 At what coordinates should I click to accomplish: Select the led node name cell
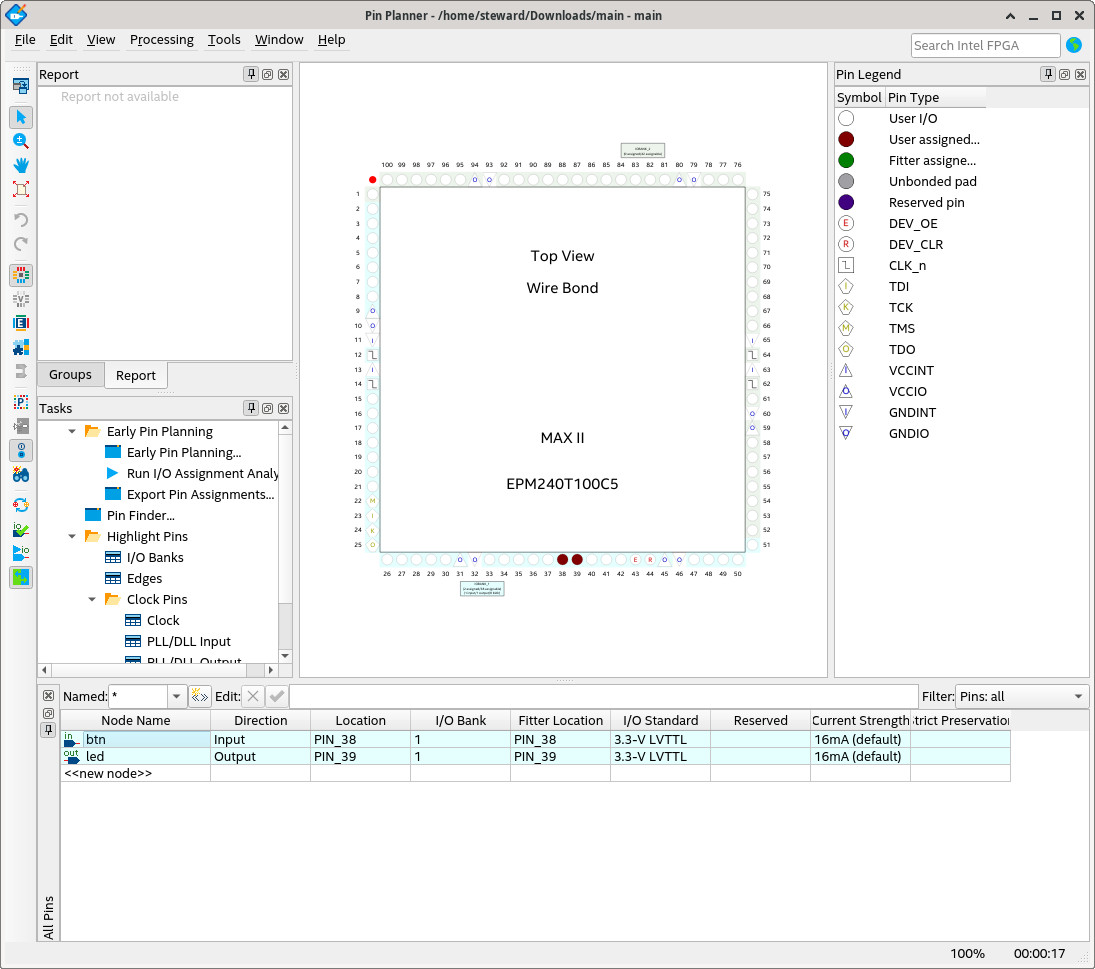point(135,756)
